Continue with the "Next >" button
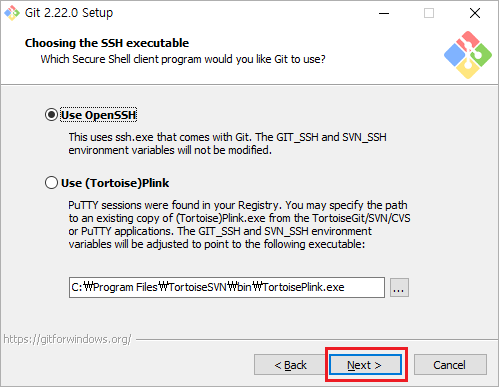This screenshot has height=388, width=499. coord(365,365)
